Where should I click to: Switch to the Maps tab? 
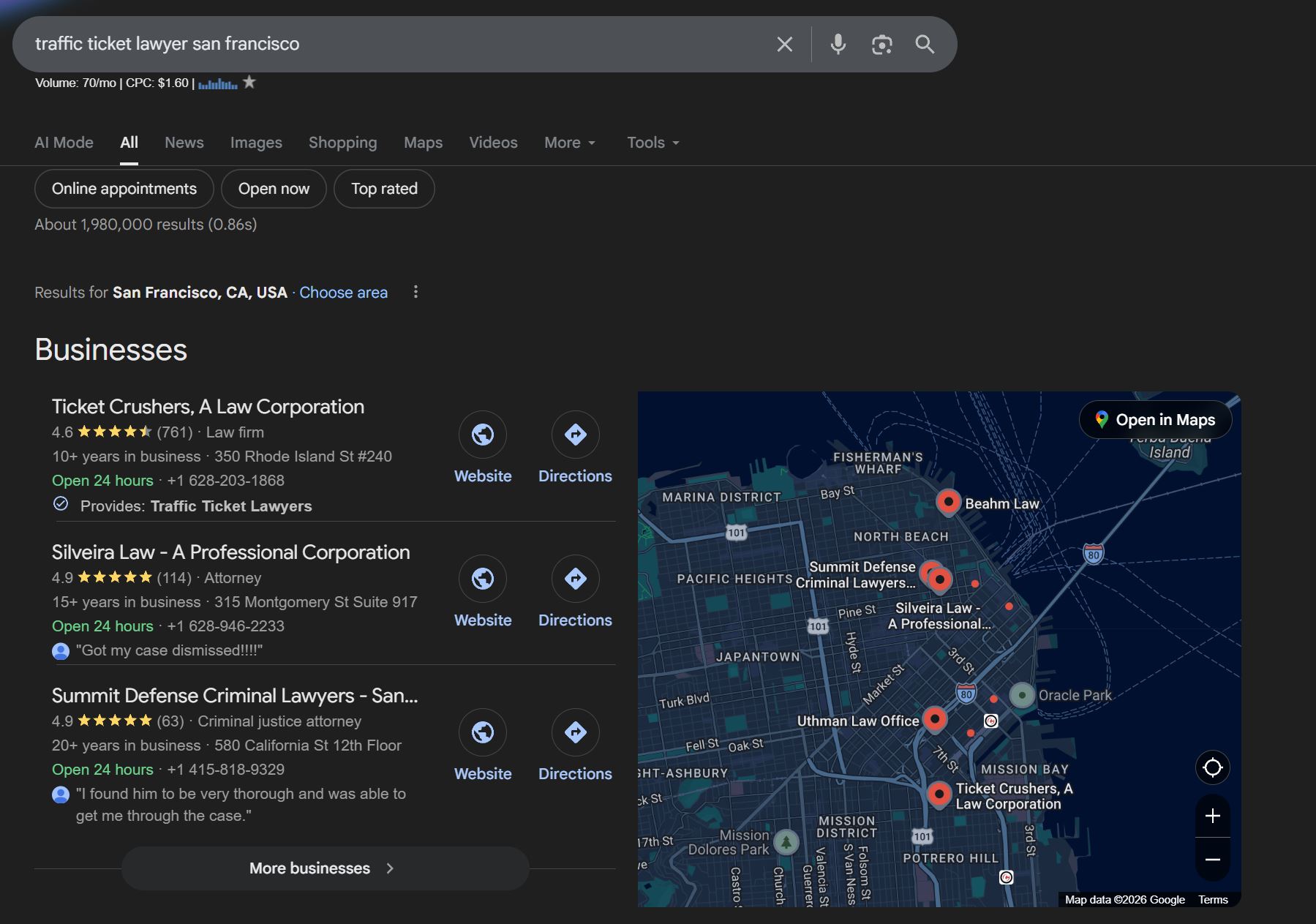click(x=423, y=143)
